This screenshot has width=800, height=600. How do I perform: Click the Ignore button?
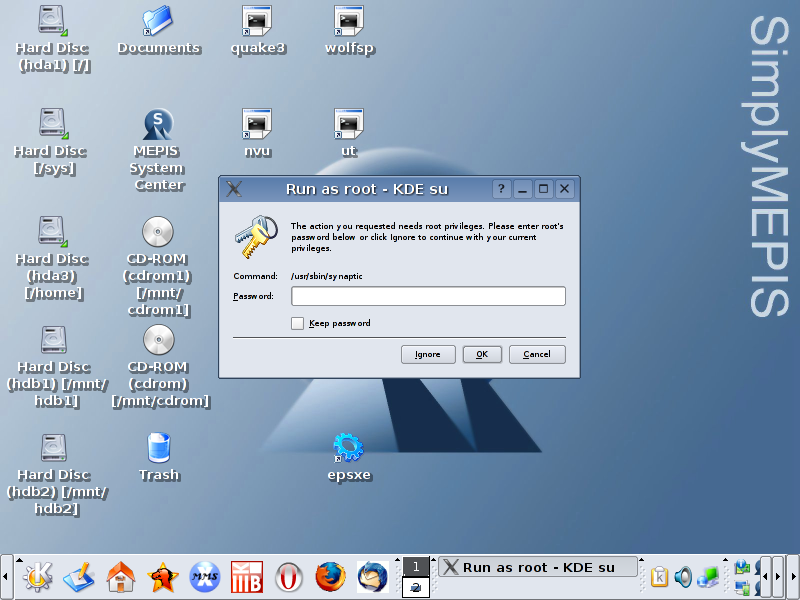point(428,354)
